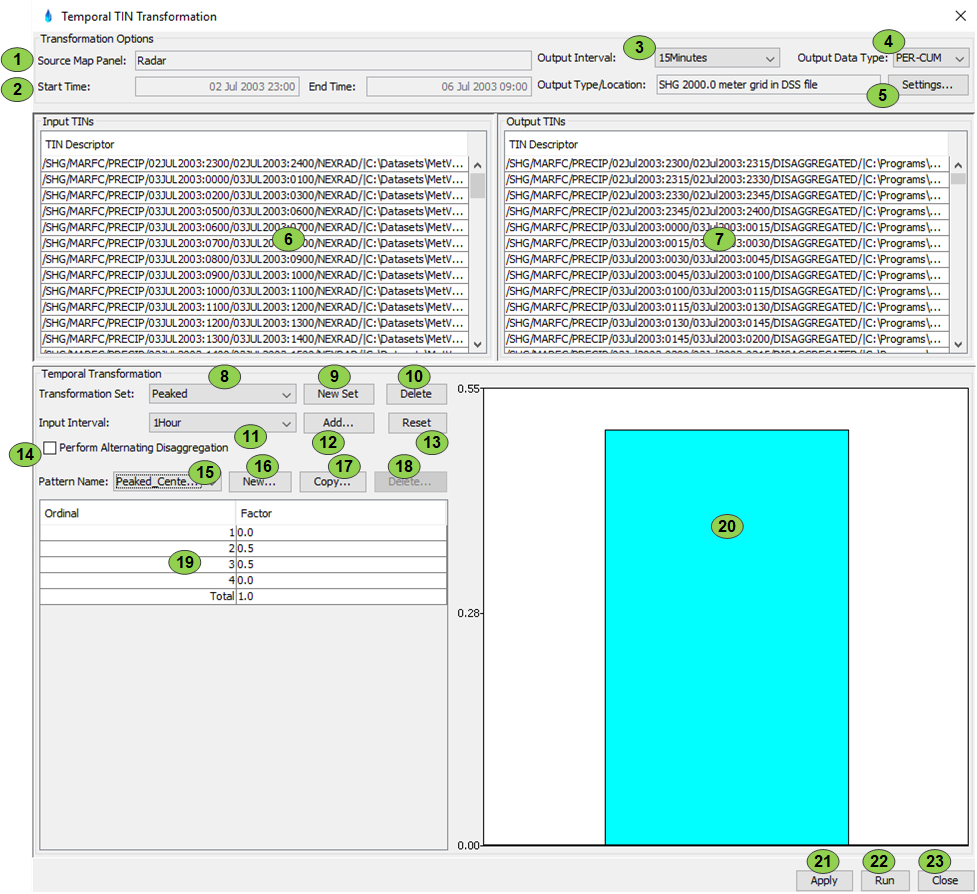977x894 pixels.
Task: Click the Close button at bottom
Action: (945, 880)
